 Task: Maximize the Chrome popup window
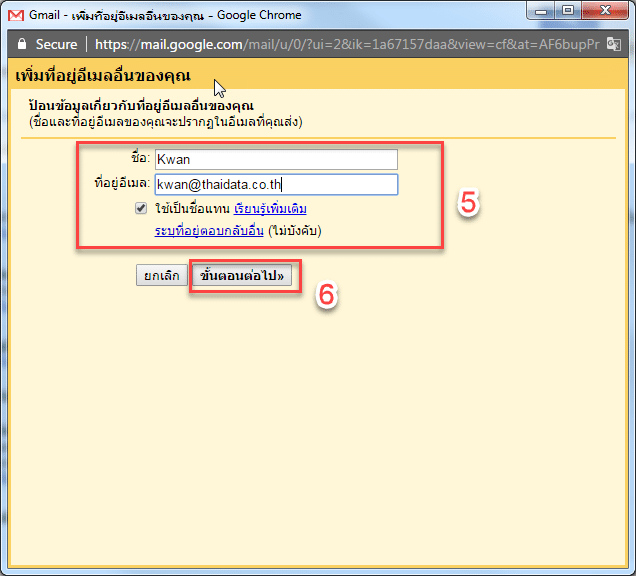click(568, 11)
